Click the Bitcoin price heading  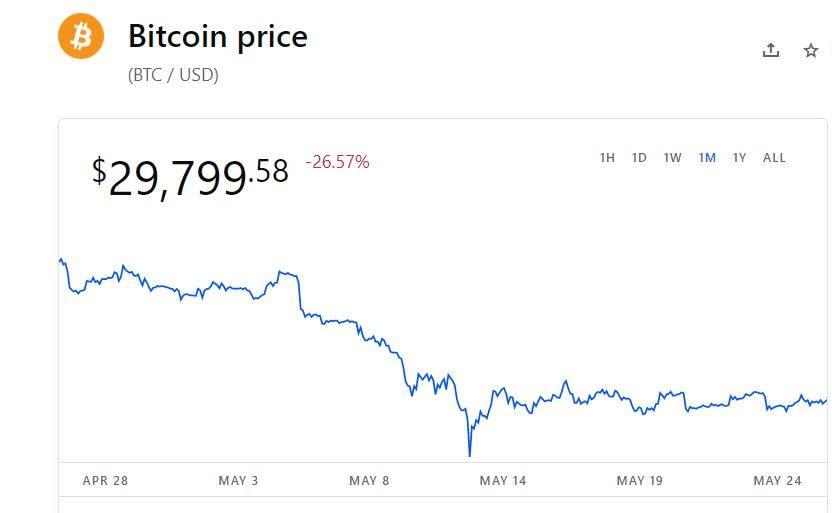tap(217, 37)
